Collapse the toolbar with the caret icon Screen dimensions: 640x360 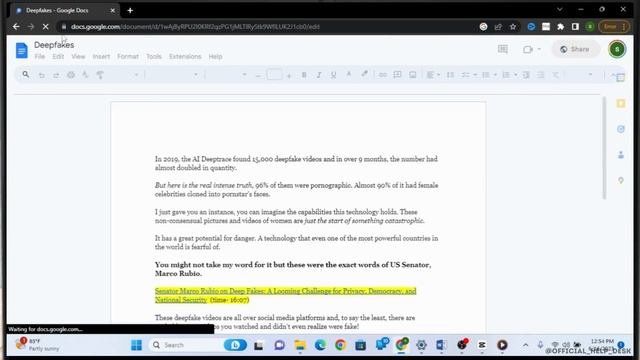[x=612, y=76]
